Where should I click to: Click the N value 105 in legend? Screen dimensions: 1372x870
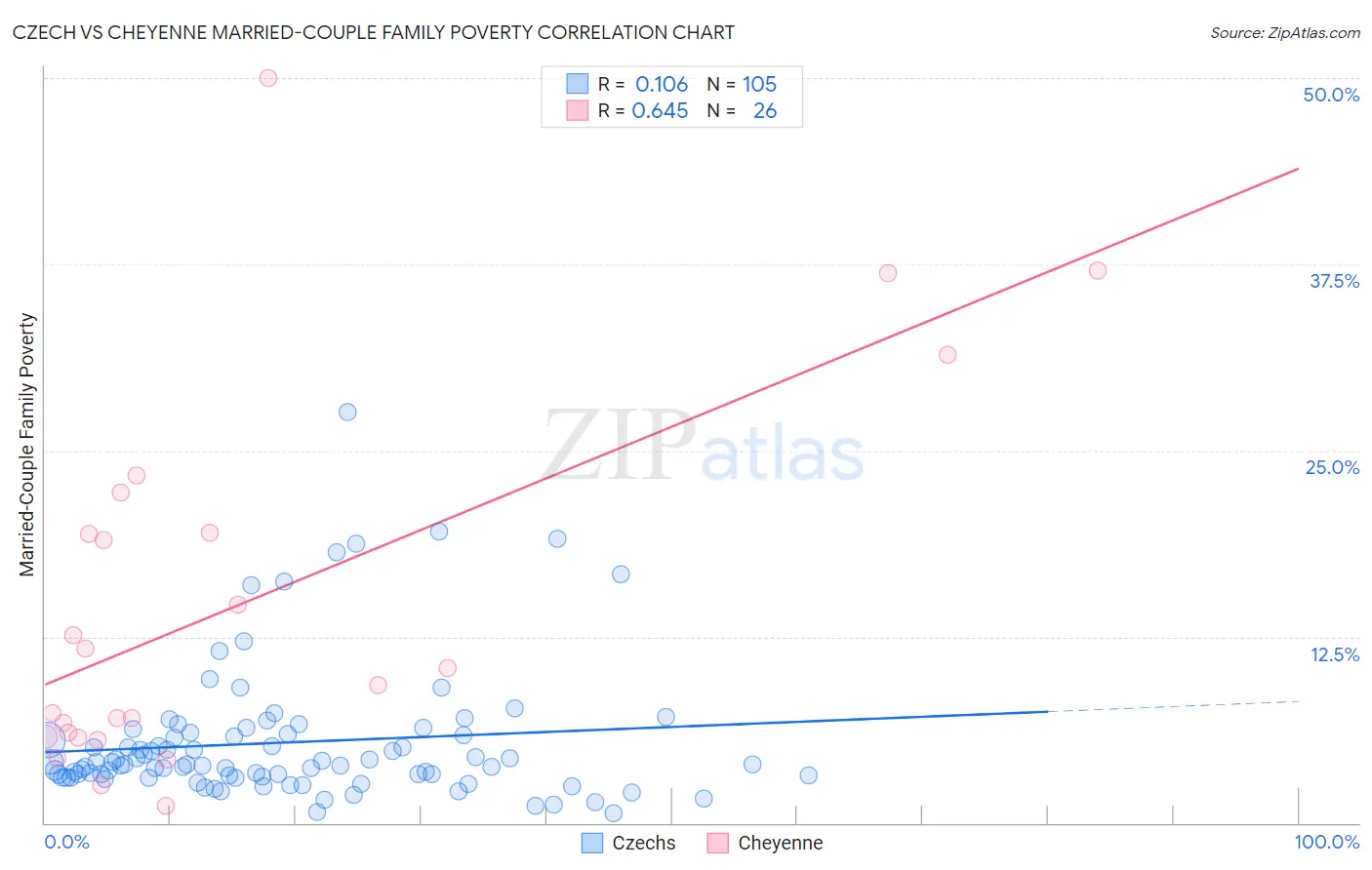[759, 84]
